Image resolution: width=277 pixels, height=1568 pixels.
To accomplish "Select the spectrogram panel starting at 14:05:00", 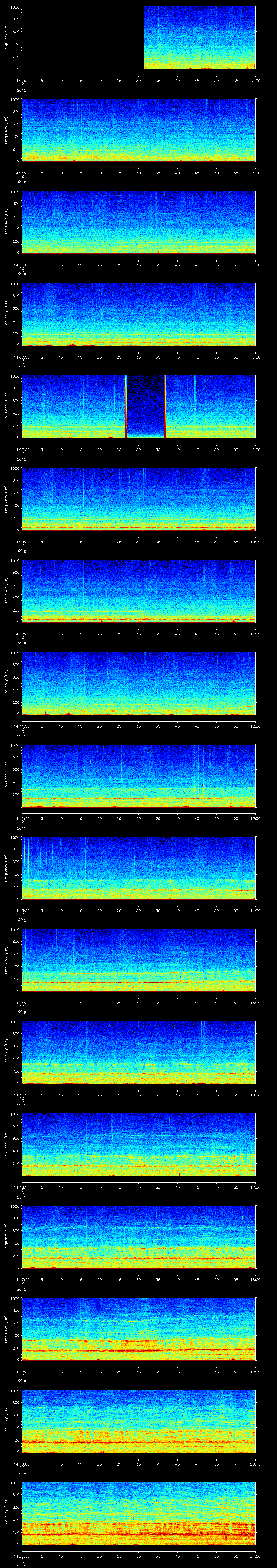I will (x=139, y=130).
